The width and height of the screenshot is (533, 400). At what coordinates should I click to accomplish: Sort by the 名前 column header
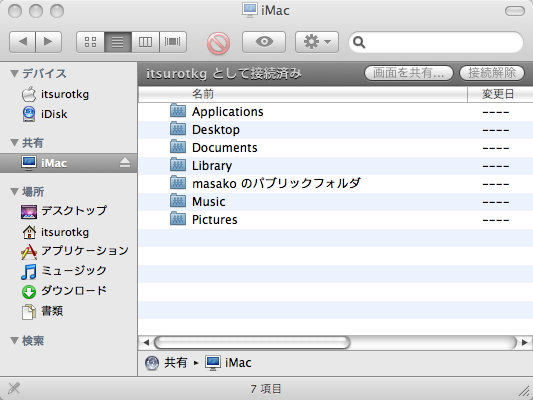[303, 94]
